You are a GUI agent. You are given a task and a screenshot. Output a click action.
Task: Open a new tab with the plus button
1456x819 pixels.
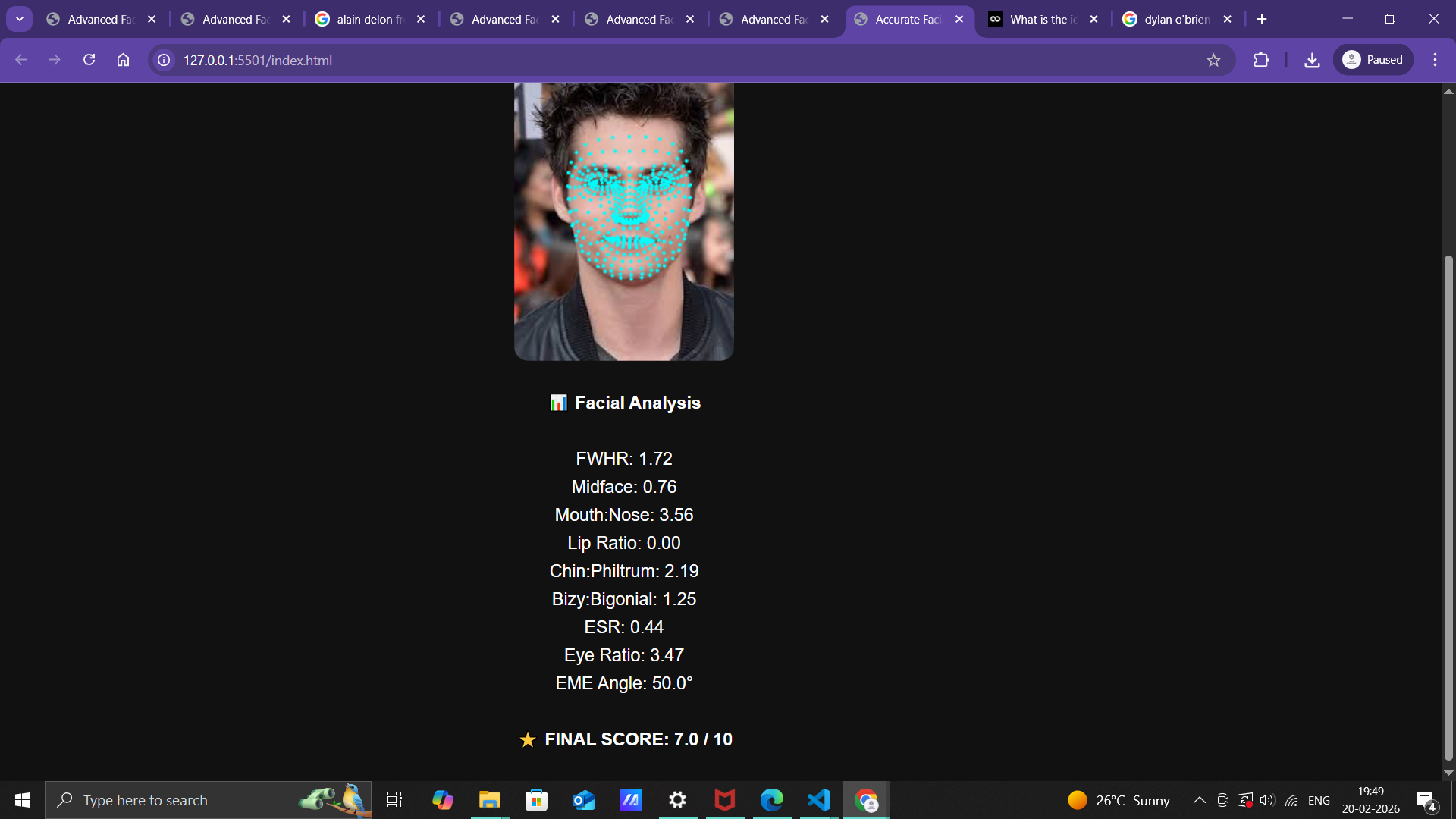(x=1262, y=19)
